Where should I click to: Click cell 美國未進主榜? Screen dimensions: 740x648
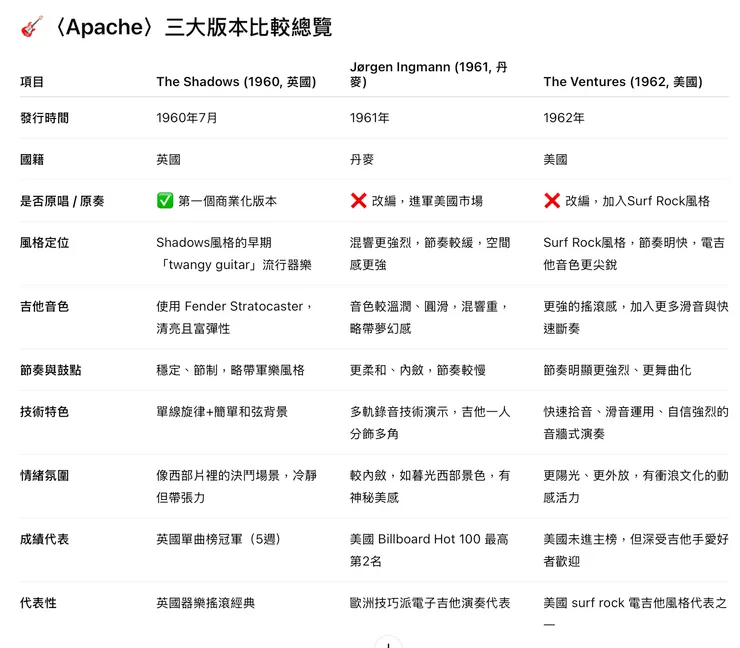point(636,550)
